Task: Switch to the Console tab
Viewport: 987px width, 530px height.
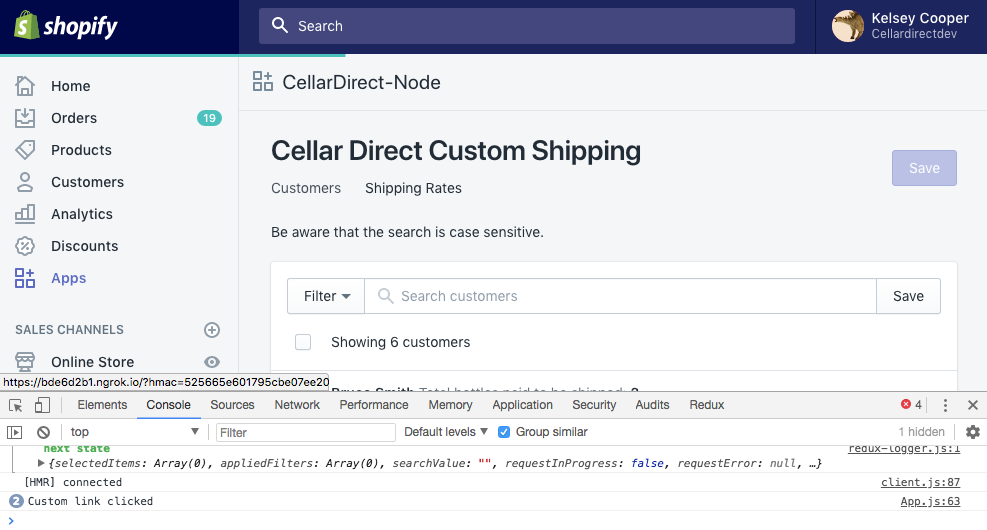Action: 168,405
